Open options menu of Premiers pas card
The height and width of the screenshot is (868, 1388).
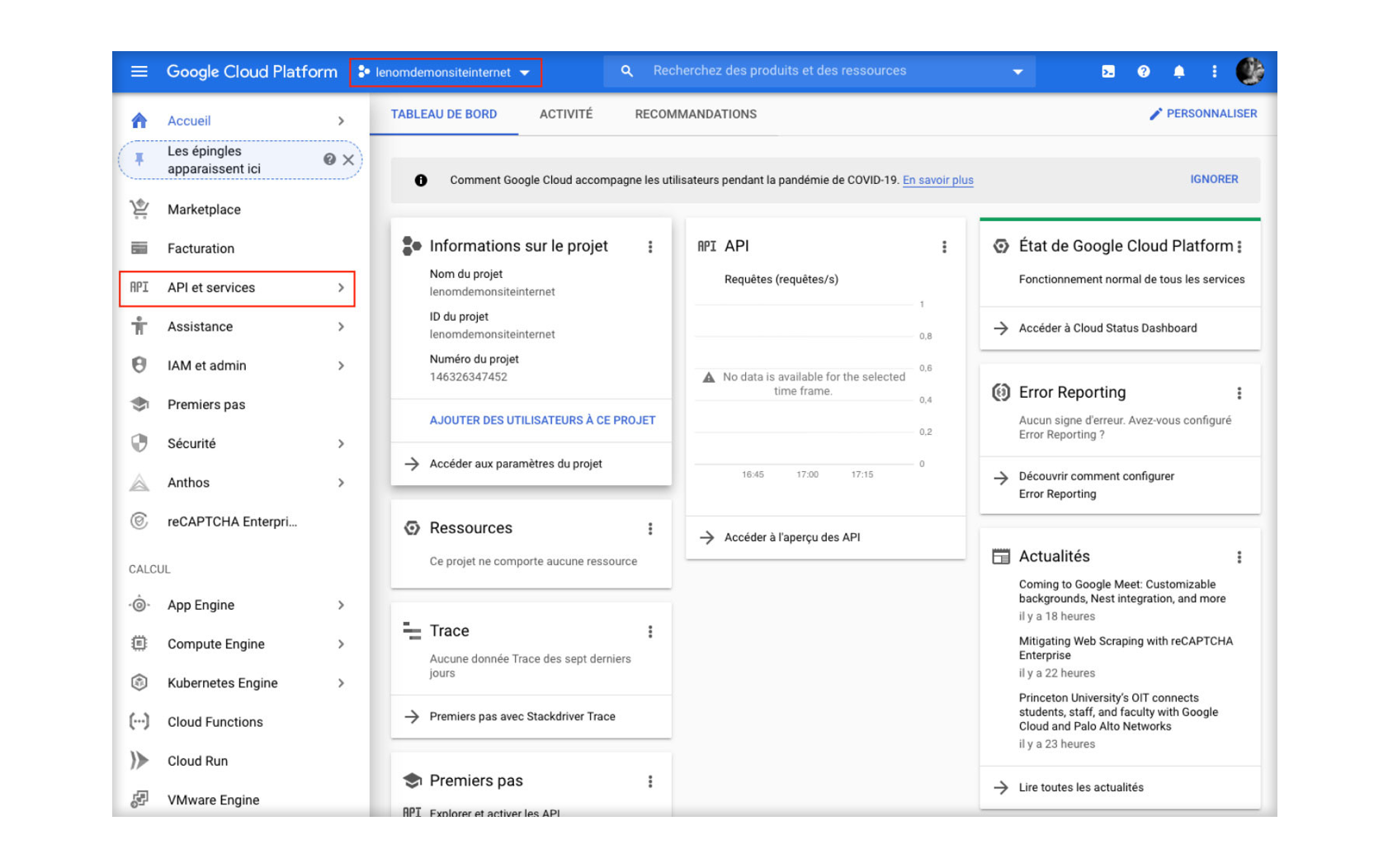(x=650, y=781)
